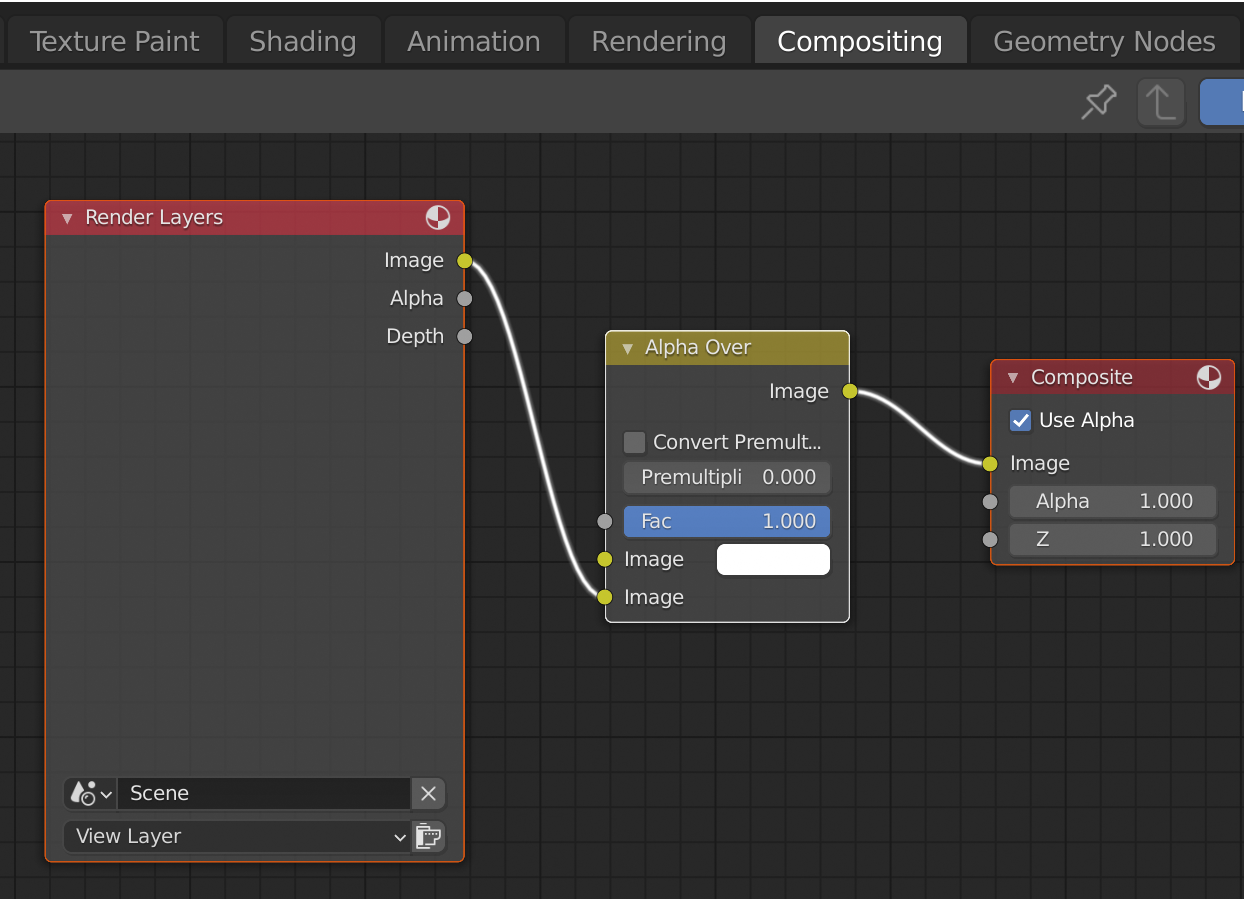1244x899 pixels.
Task: Switch to the Geometry Nodes tab
Action: click(1103, 40)
